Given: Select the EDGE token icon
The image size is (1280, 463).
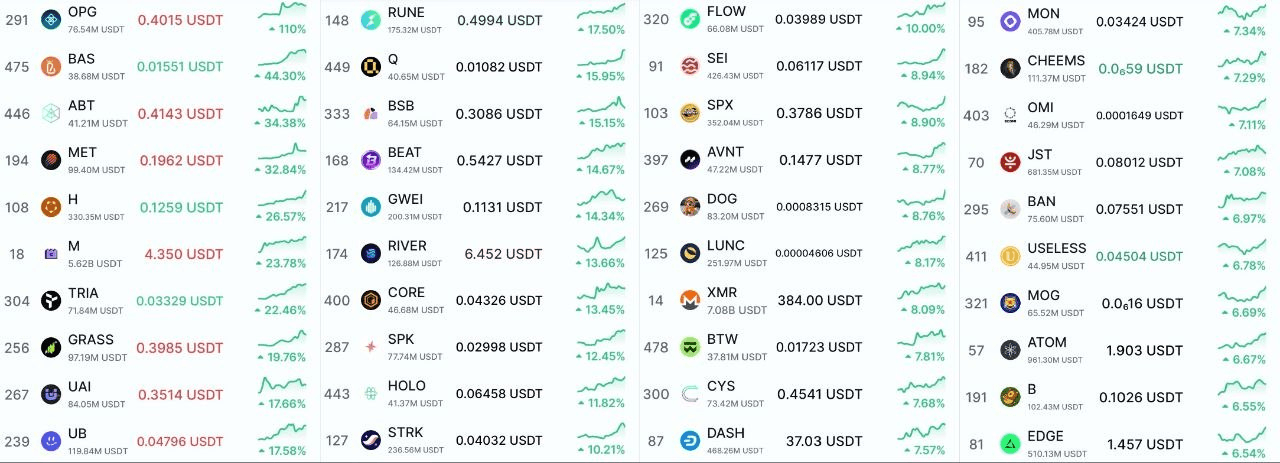Looking at the screenshot, I should [x=1010, y=444].
